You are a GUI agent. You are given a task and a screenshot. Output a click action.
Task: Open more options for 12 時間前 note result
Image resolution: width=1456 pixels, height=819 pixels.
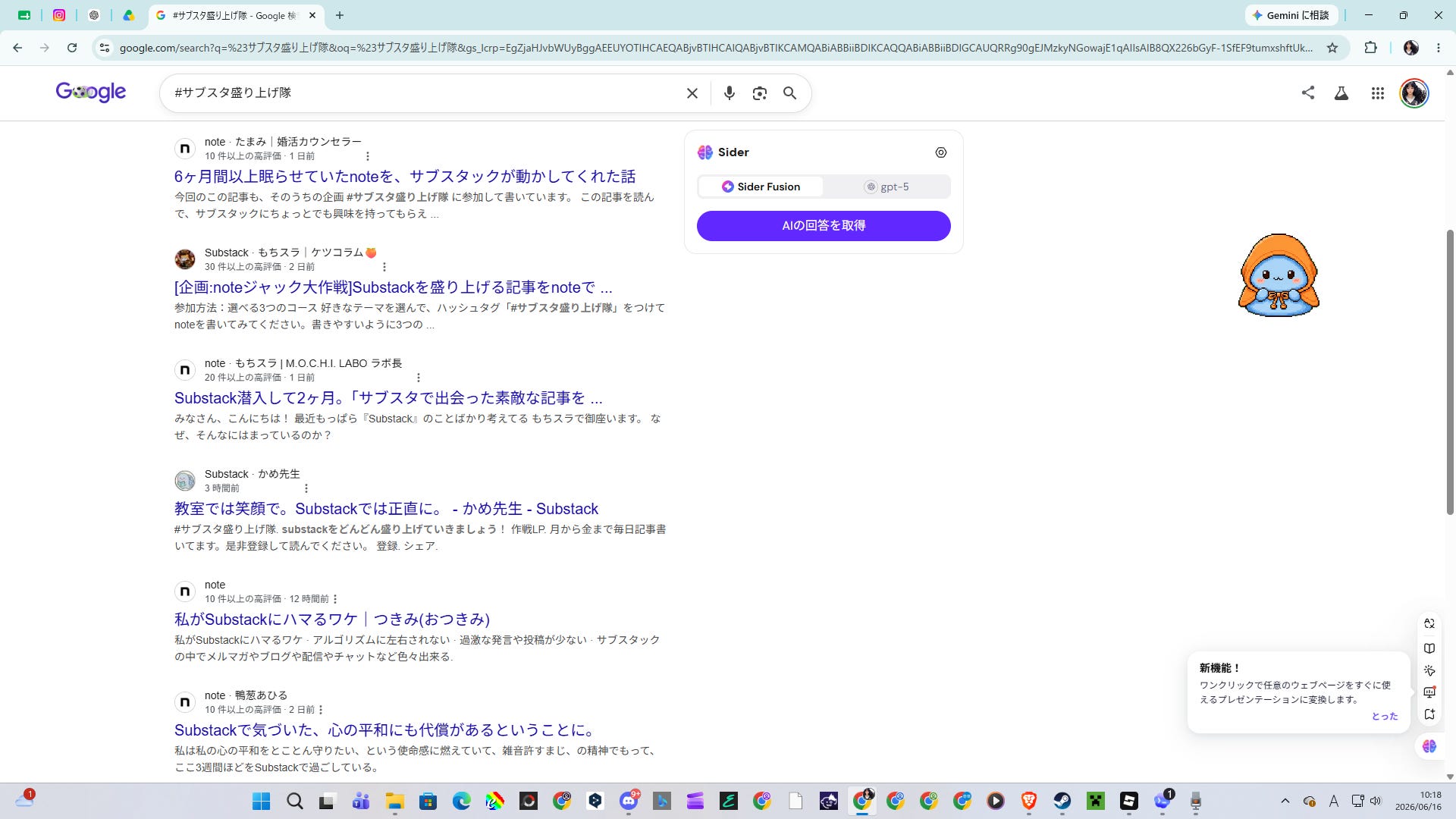[x=335, y=599]
